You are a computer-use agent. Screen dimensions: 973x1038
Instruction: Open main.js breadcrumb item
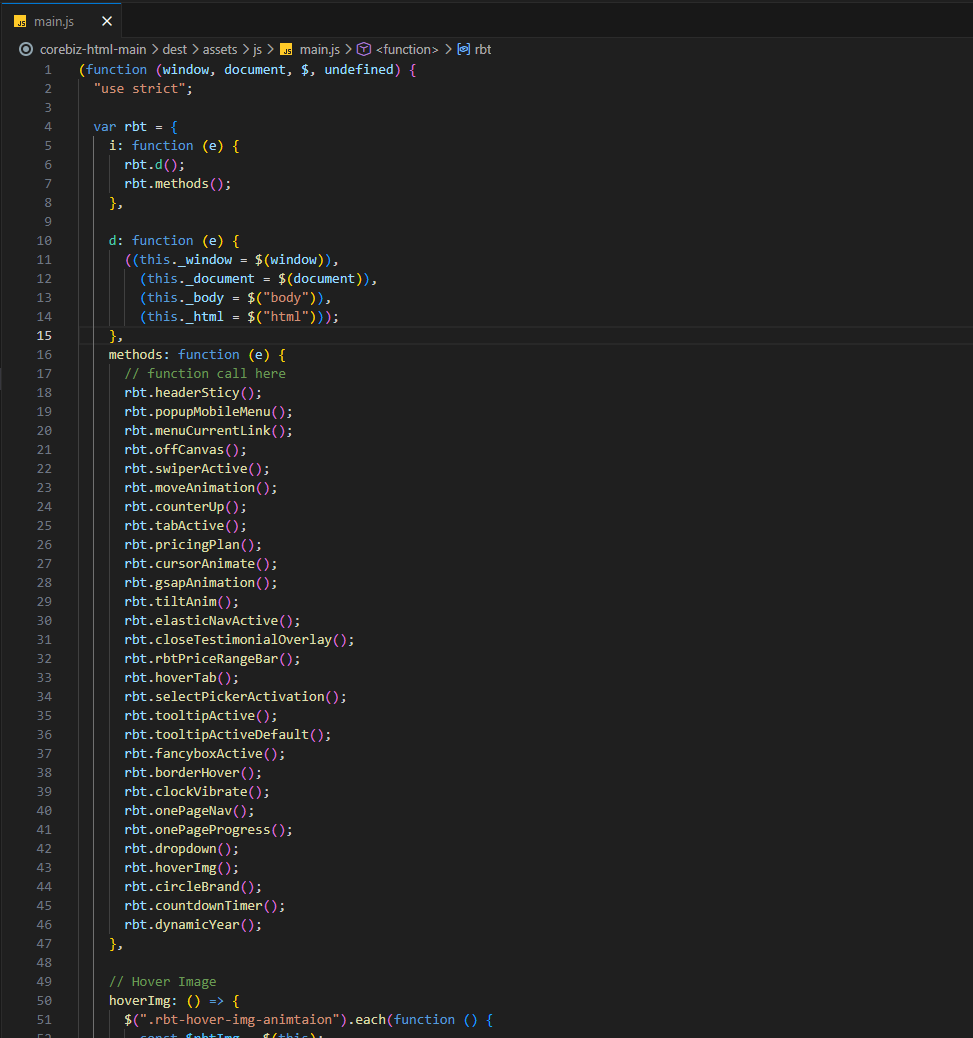[x=320, y=50]
